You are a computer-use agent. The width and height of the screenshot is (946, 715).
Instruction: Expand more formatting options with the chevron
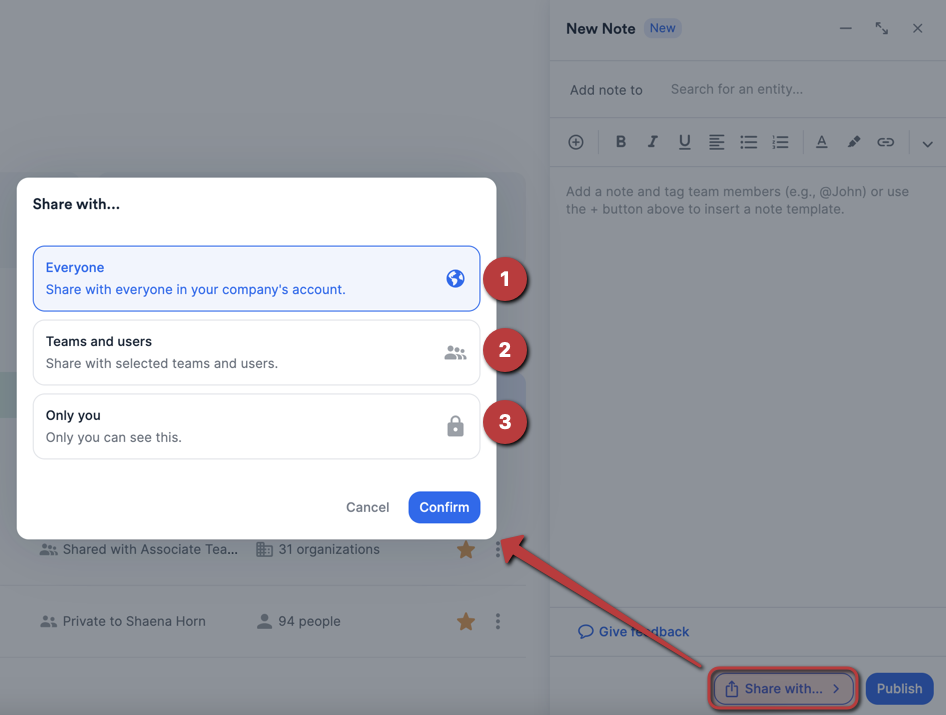927,143
